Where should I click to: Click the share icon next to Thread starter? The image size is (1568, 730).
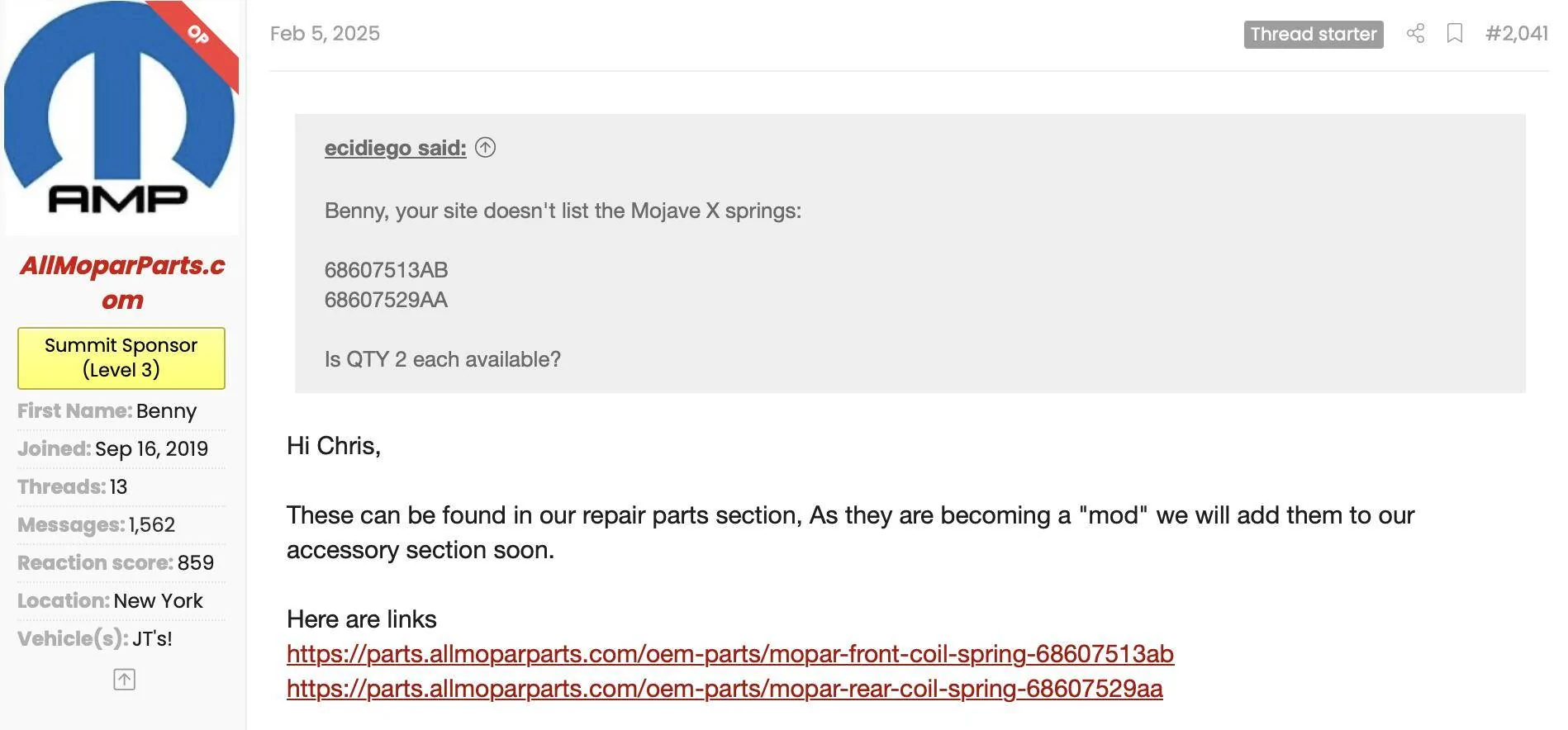pos(1415,34)
